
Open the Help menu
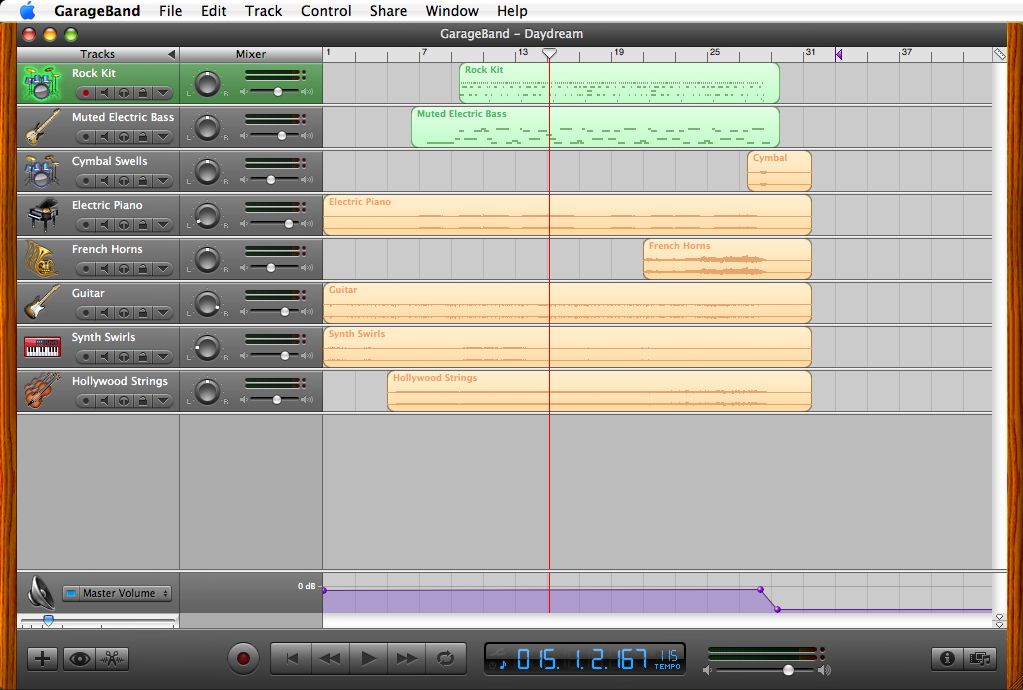512,11
